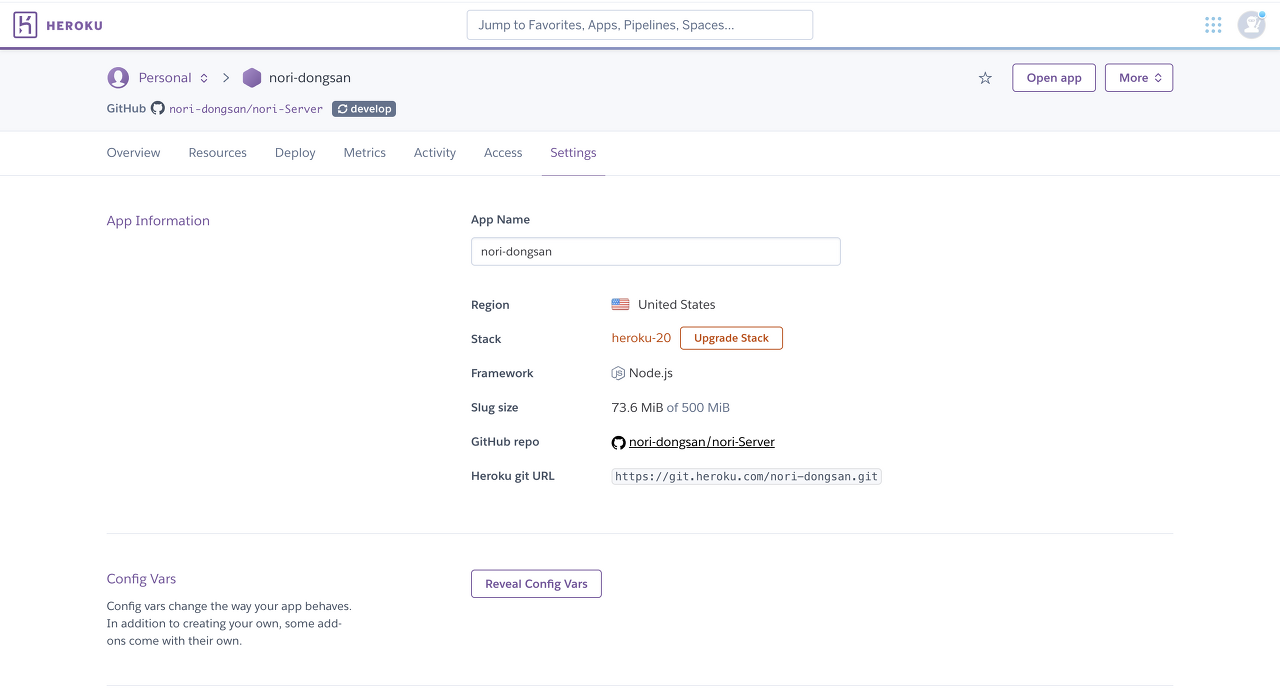Image resolution: width=1280 pixels, height=694 pixels.
Task: Switch to the Resources tab
Action: click(218, 153)
